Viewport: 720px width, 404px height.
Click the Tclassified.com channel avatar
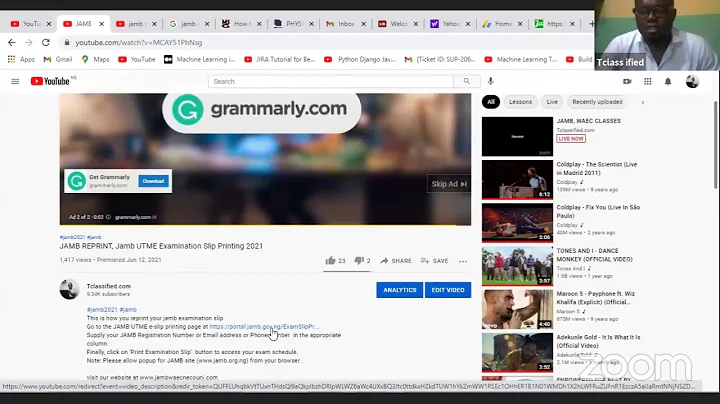(x=69, y=289)
